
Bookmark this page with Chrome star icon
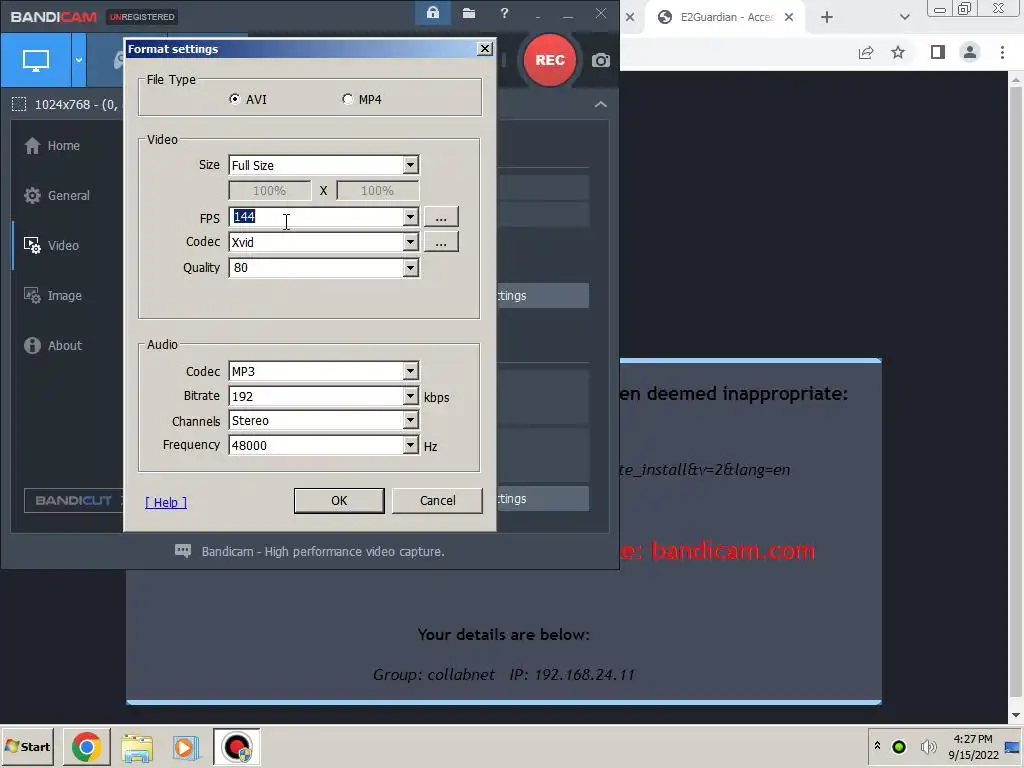pyautogui.click(x=898, y=52)
